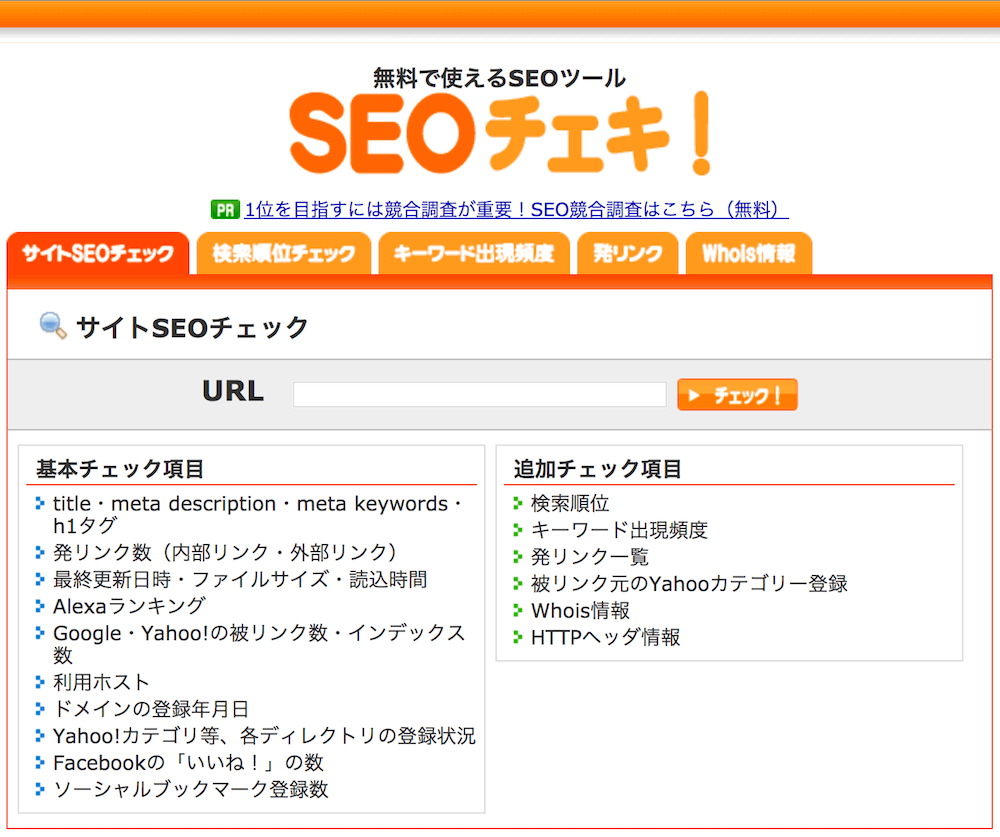Select the キーワード出現頻度 tab

[x=474, y=253]
